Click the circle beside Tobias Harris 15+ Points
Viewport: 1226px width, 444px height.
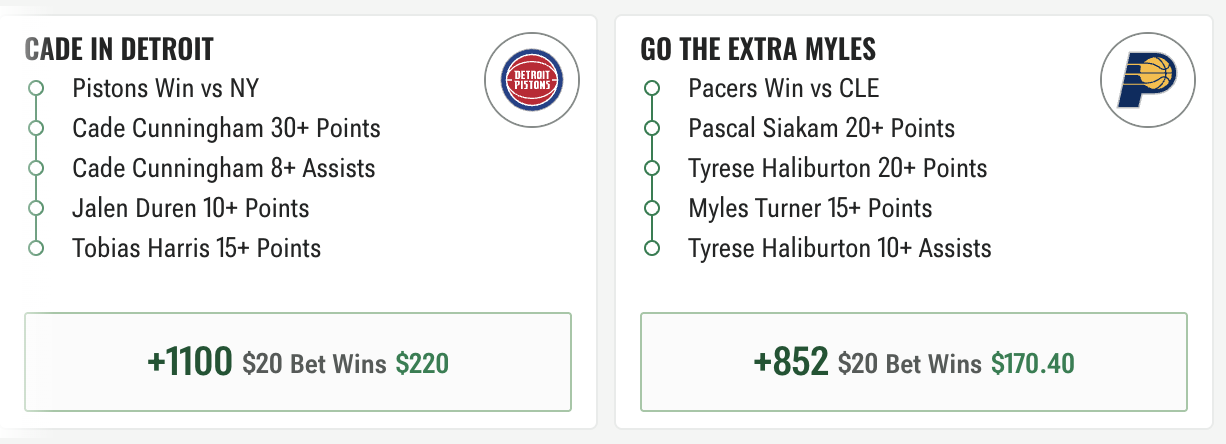[37, 248]
